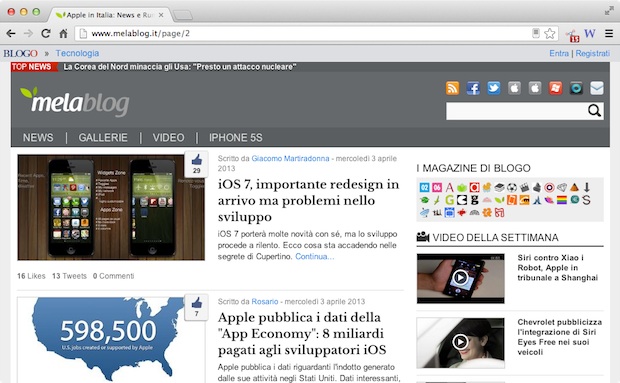The width and height of the screenshot is (620, 383).
Task: Open the email envelope icon
Action: [597, 88]
